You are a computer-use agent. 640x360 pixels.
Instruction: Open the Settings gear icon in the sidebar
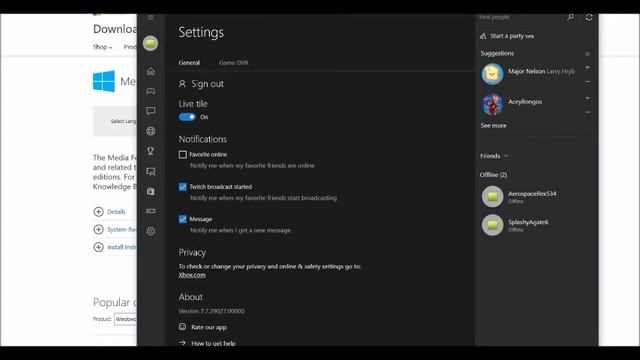pos(151,231)
